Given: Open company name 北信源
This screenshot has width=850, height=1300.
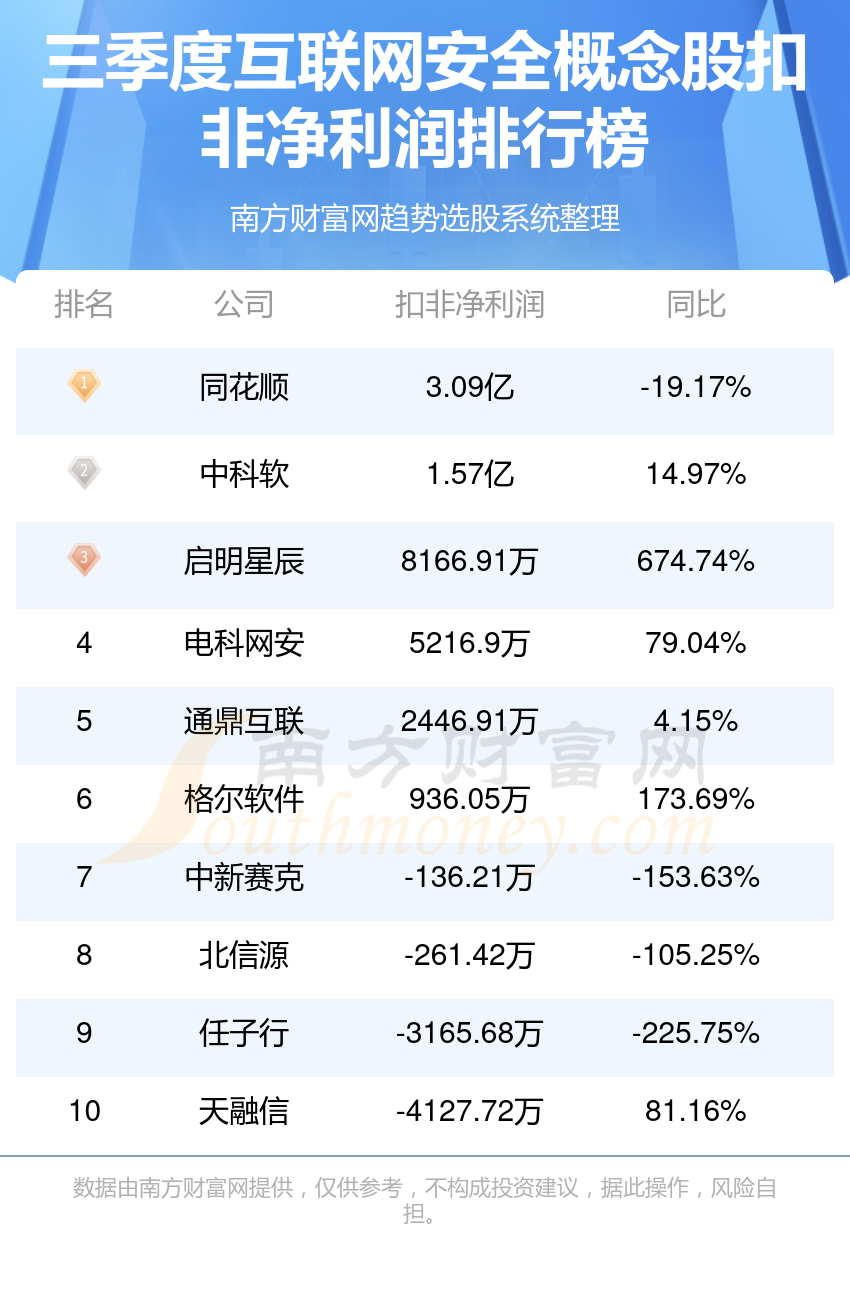Looking at the screenshot, I should 244,955.
